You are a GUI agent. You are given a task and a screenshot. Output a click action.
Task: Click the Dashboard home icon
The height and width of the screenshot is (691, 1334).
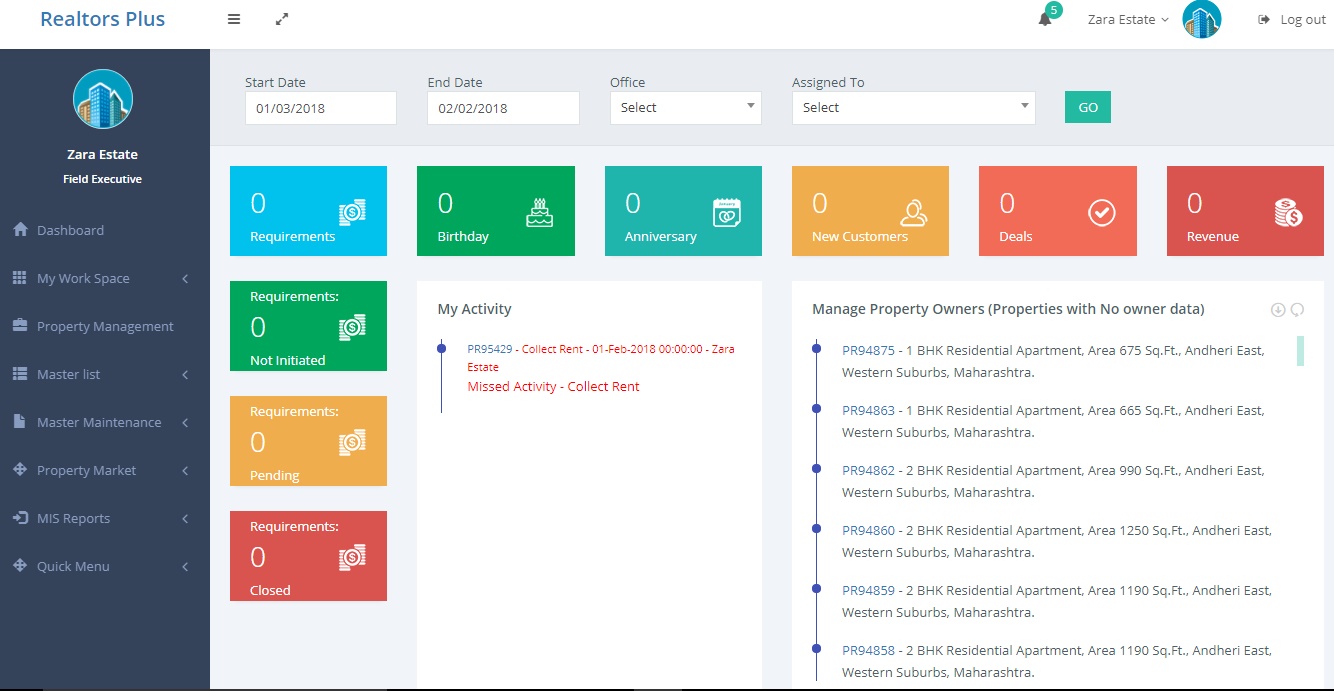point(20,230)
